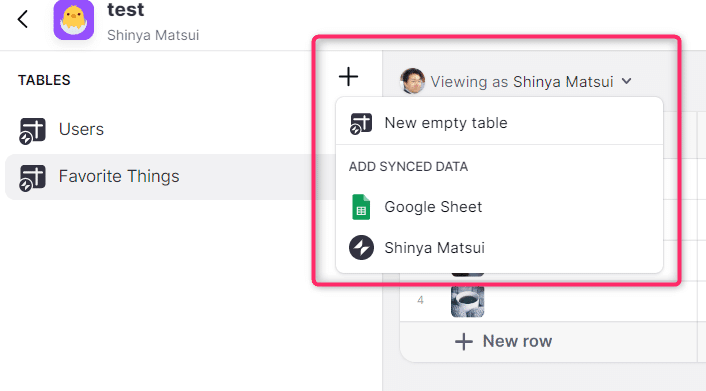706x391 pixels.
Task: Click the Favorite Things table icon
Action: coord(32,178)
